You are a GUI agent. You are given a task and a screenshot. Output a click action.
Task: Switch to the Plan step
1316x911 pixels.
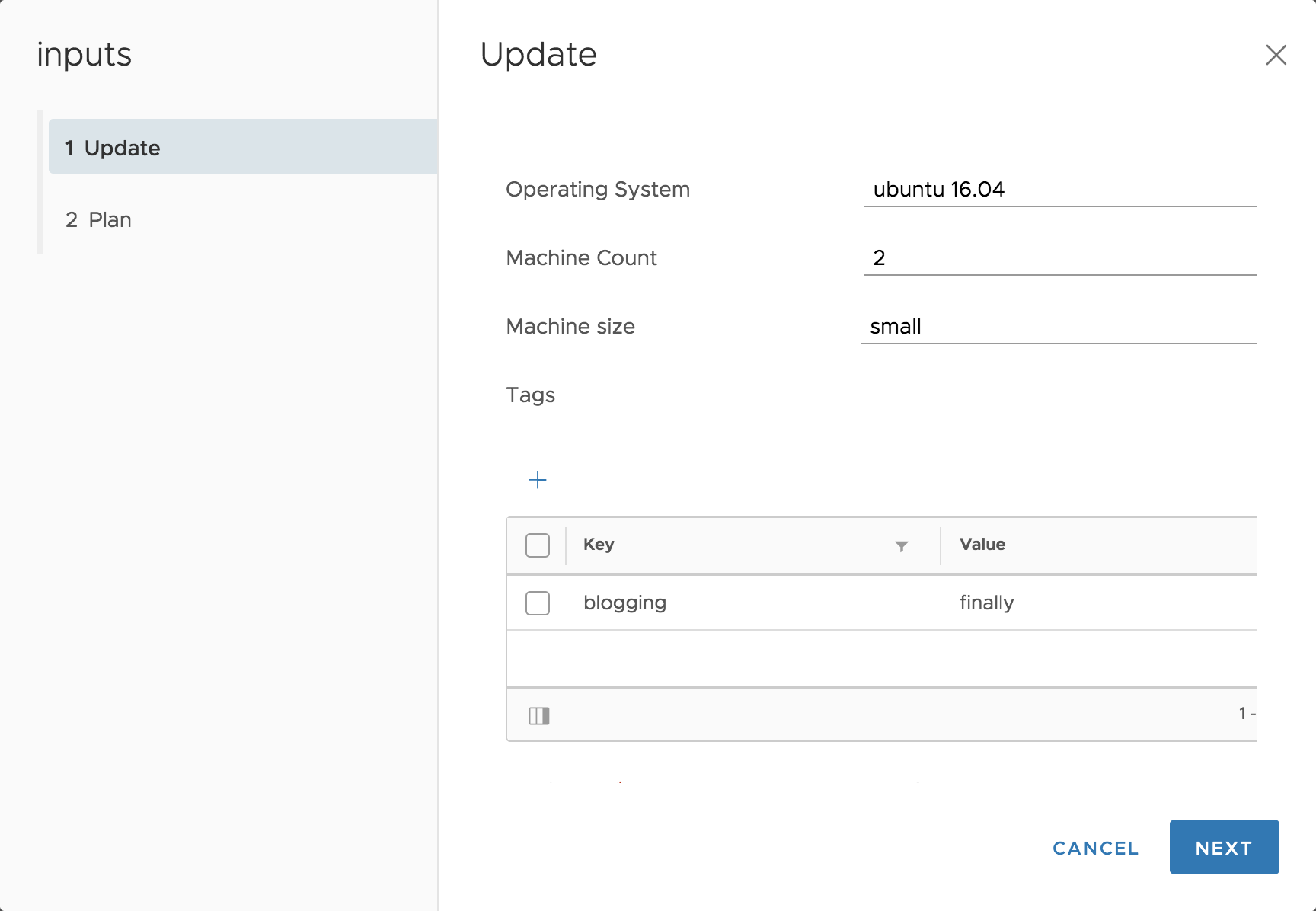tap(98, 219)
